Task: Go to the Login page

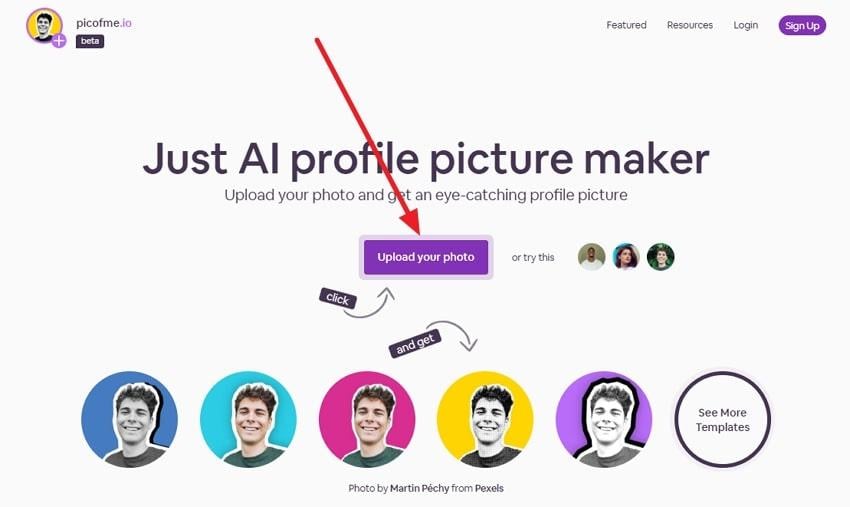Action: (x=745, y=25)
